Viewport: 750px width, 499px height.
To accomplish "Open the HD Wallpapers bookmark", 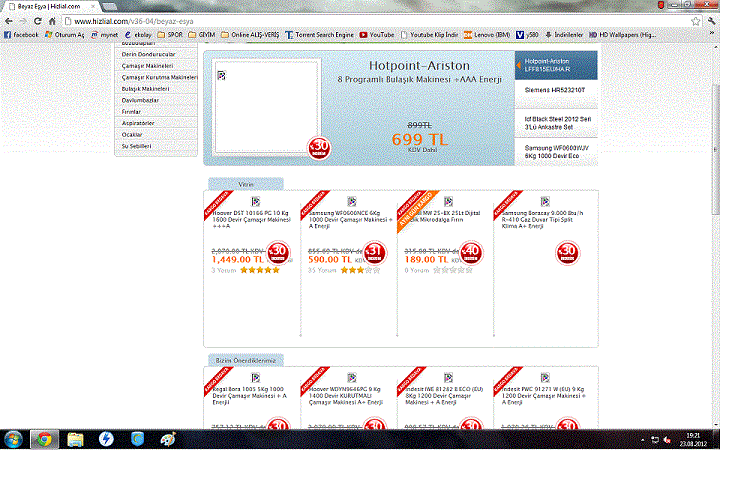I will 623,35.
